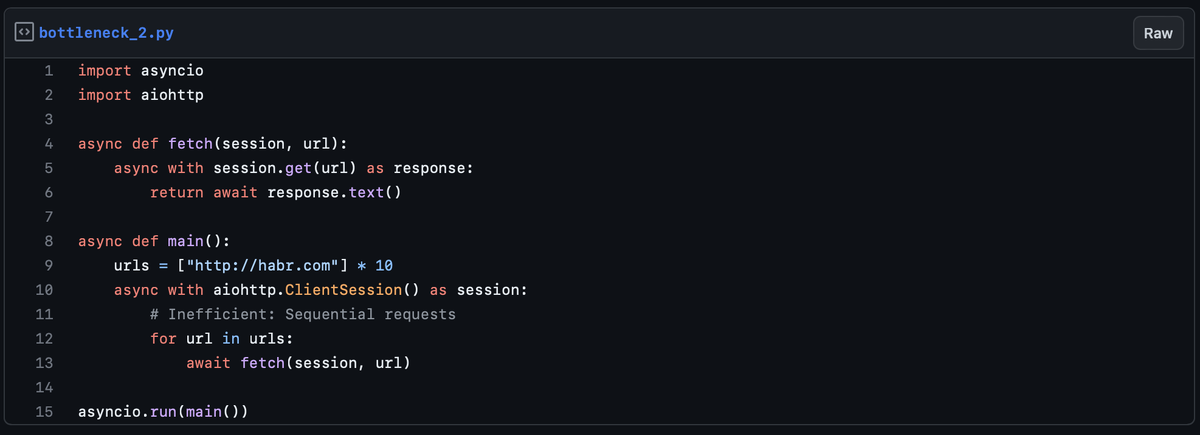Click the main function definition
The height and width of the screenshot is (435, 1200).
point(155,241)
